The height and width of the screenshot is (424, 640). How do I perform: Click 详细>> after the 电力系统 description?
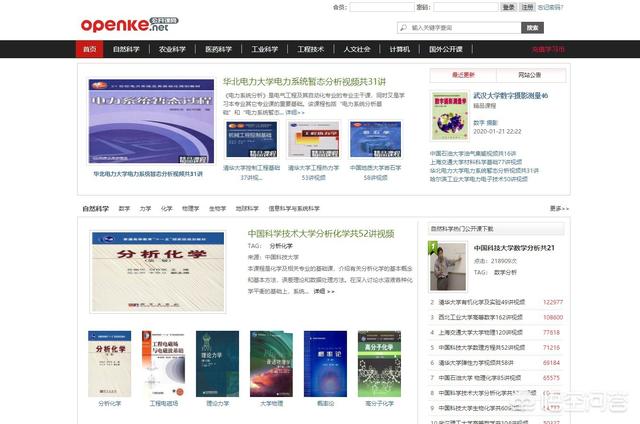pyautogui.click(x=295, y=112)
